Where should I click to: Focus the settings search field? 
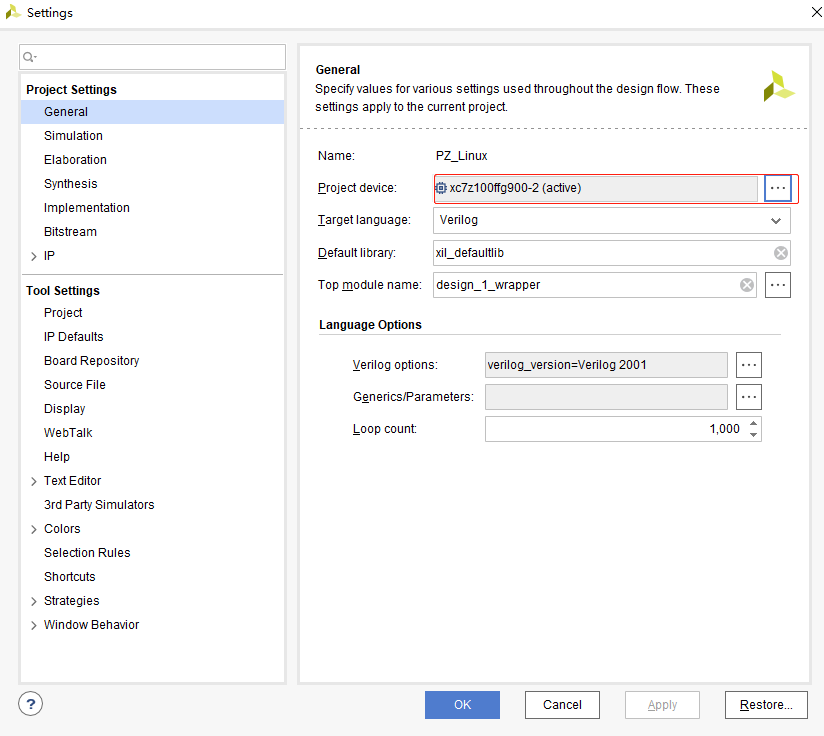click(152, 57)
